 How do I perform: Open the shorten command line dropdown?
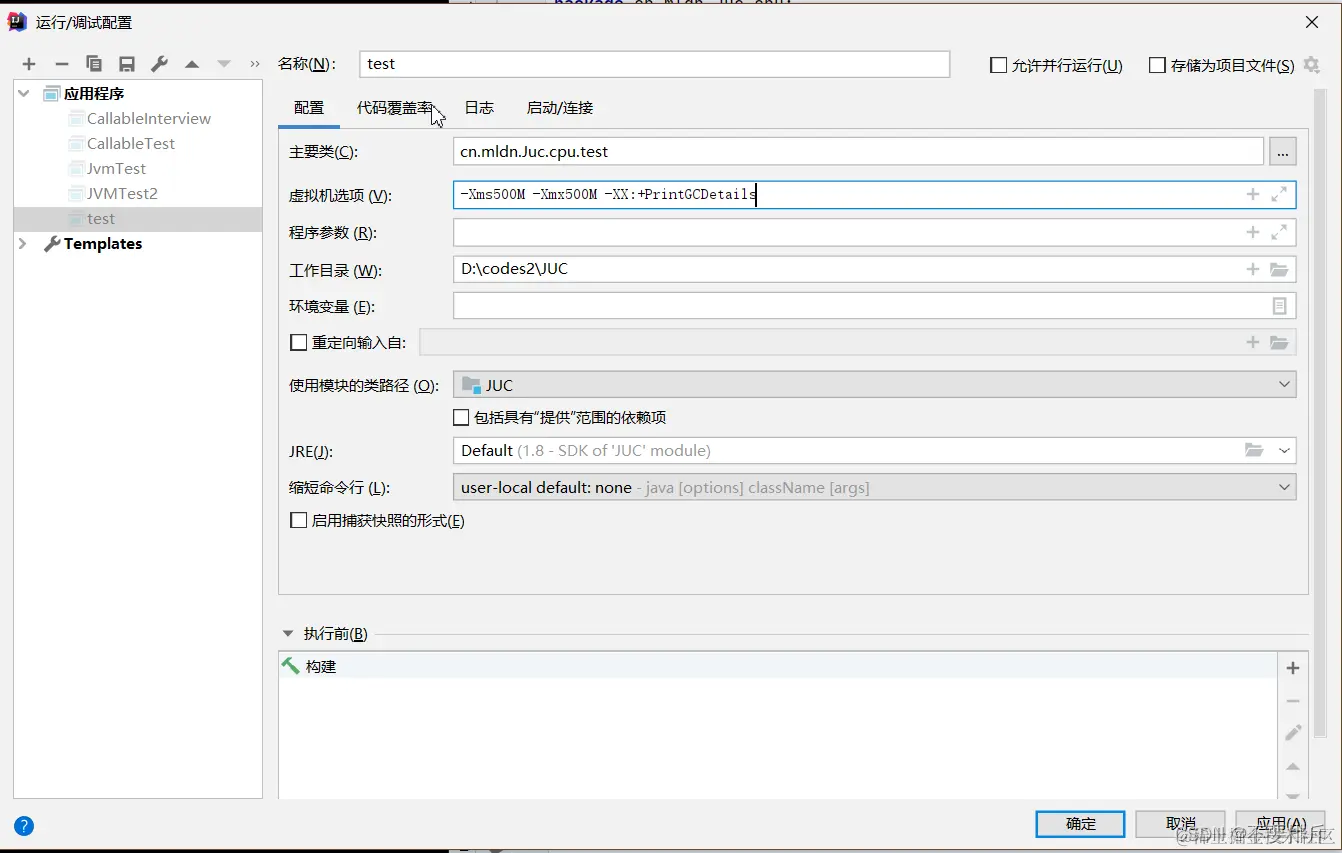(x=874, y=488)
